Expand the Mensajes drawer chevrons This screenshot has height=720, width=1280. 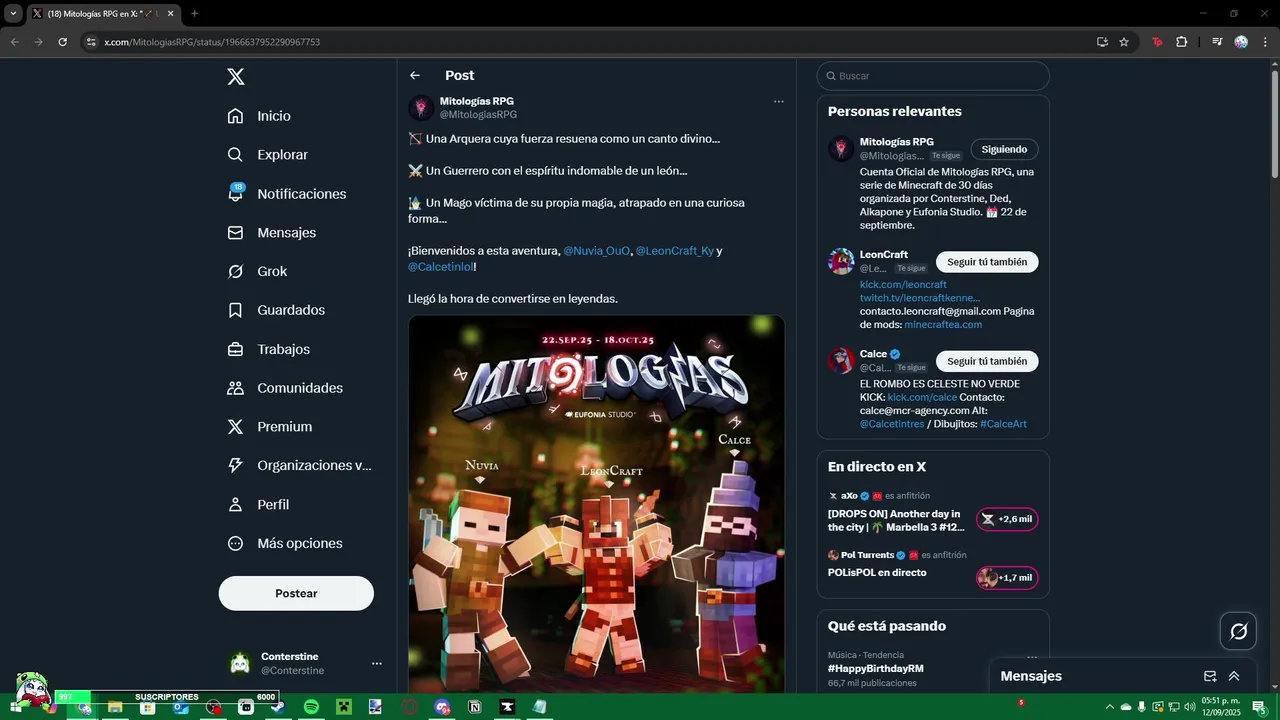pos(1234,676)
